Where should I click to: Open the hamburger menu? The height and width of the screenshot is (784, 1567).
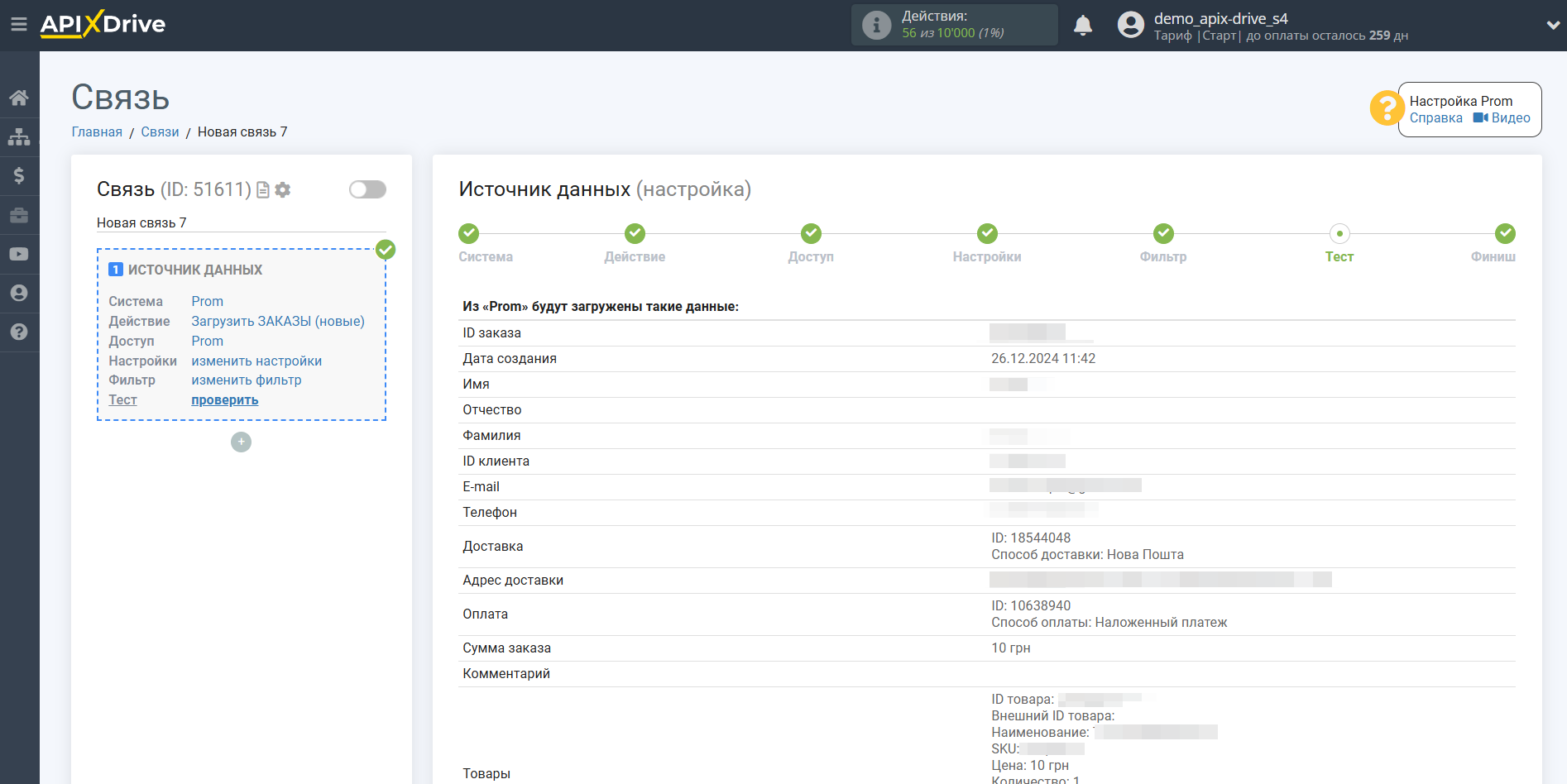click(19, 25)
